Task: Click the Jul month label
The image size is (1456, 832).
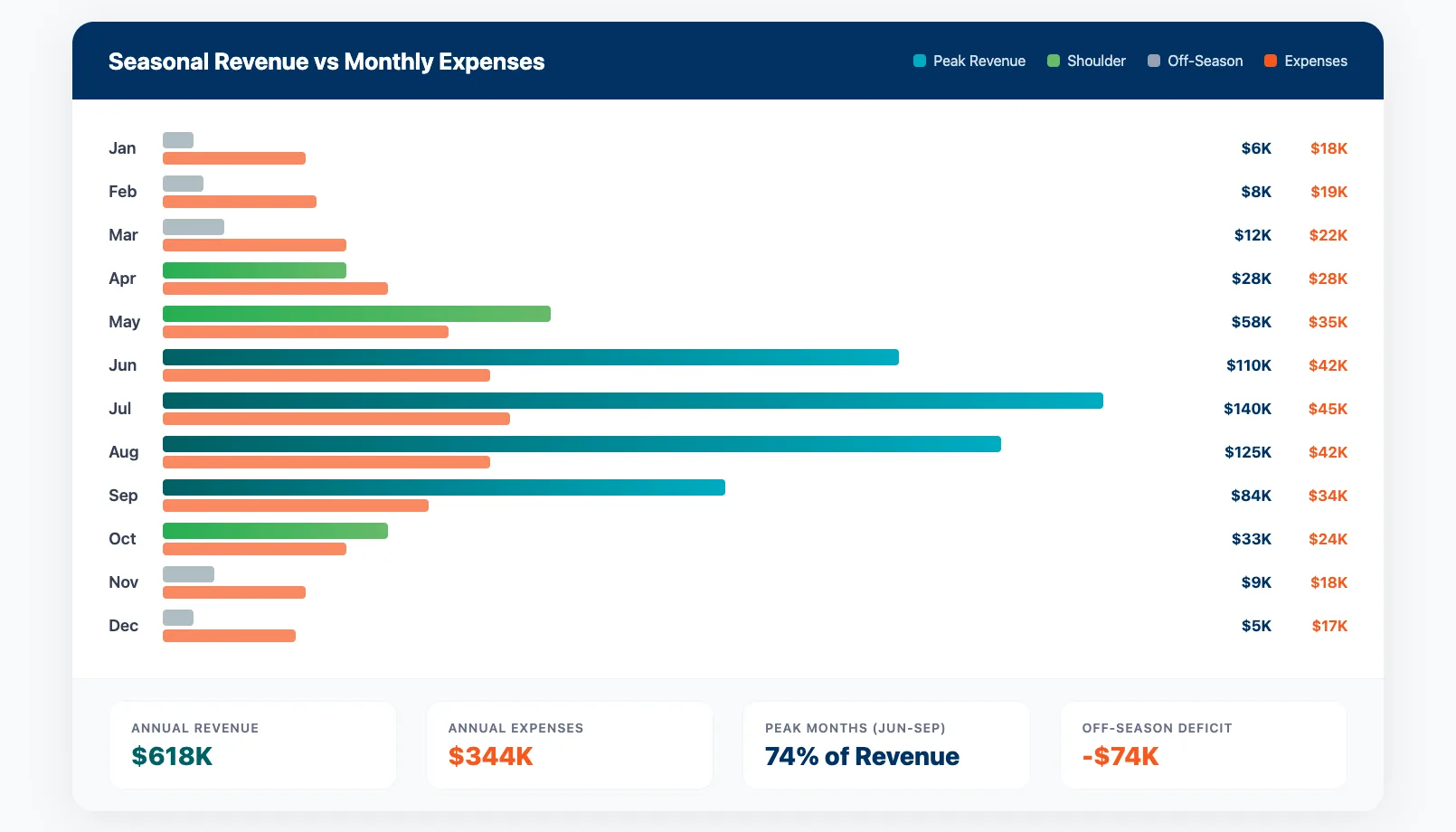Action: (120, 409)
